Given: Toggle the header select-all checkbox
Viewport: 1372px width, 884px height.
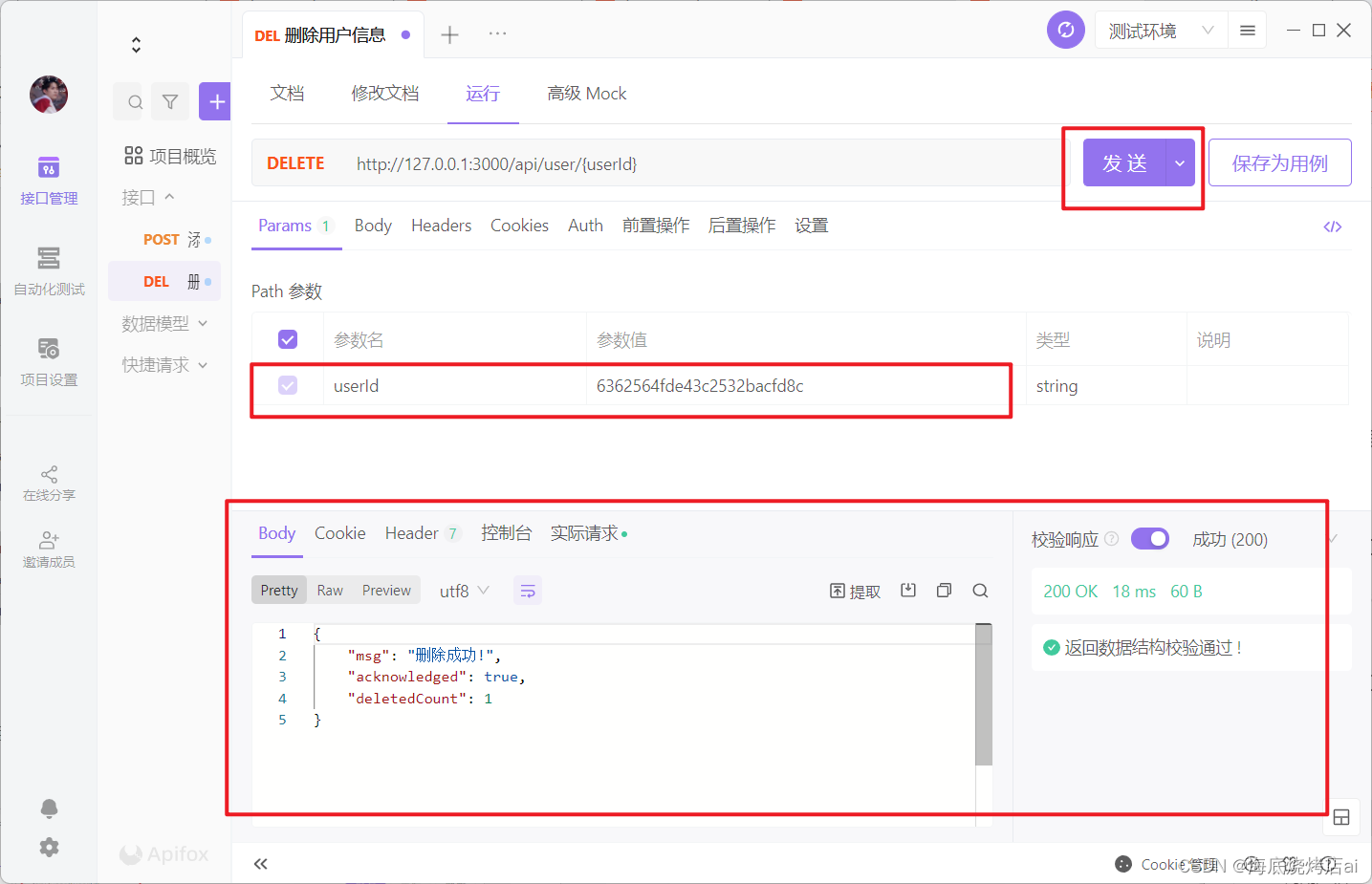Looking at the screenshot, I should (x=288, y=339).
